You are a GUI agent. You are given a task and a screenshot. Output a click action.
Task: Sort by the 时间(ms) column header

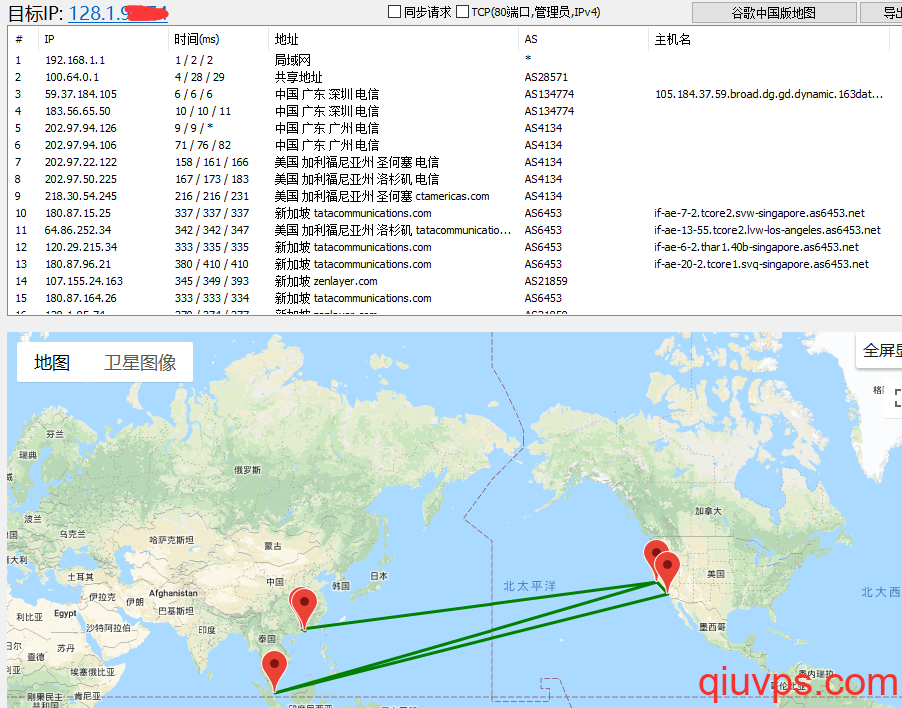(219, 39)
